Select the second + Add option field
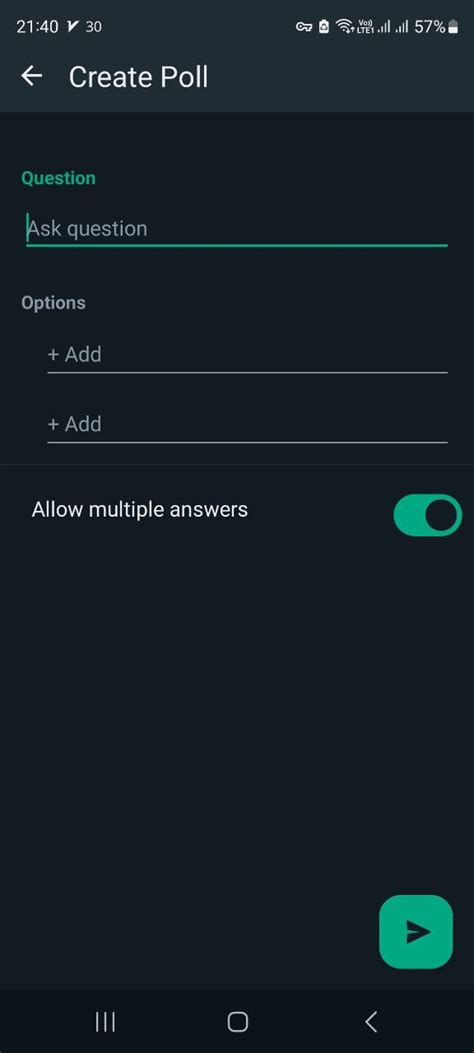474x1053 pixels. (247, 424)
